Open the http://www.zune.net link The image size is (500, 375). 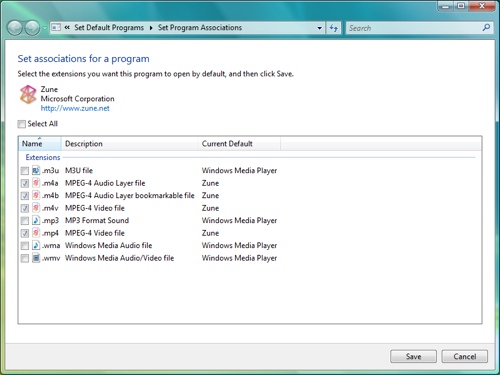click(x=75, y=108)
